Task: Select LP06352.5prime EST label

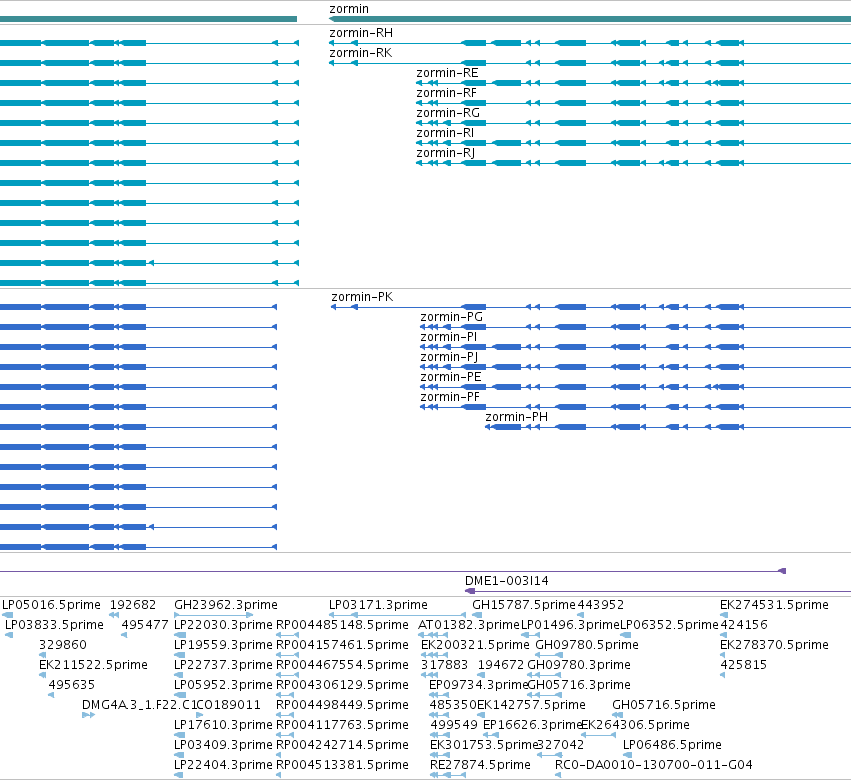Action: 669,625
